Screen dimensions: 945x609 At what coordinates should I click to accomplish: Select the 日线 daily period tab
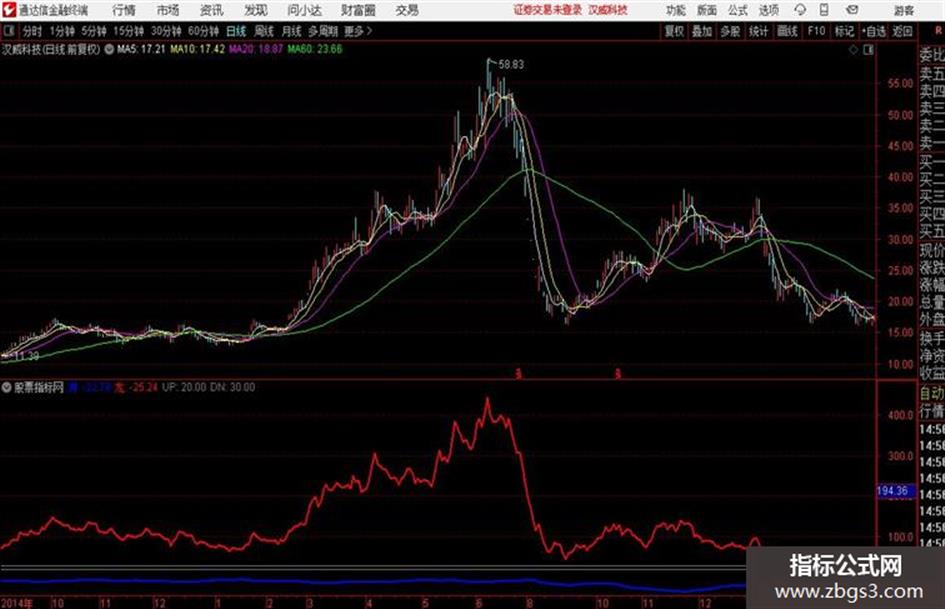click(x=236, y=31)
